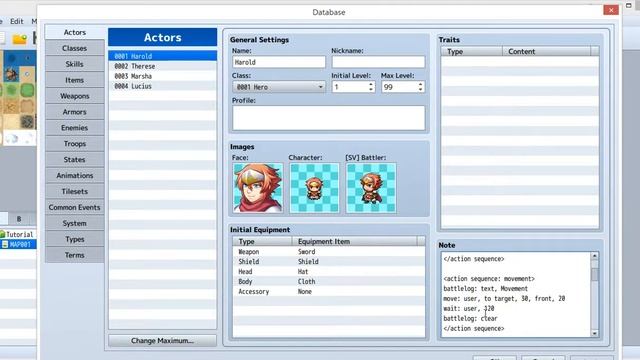This screenshot has height=360, width=640.
Task: Open the Animations tab
Action: pyautogui.click(x=75, y=176)
